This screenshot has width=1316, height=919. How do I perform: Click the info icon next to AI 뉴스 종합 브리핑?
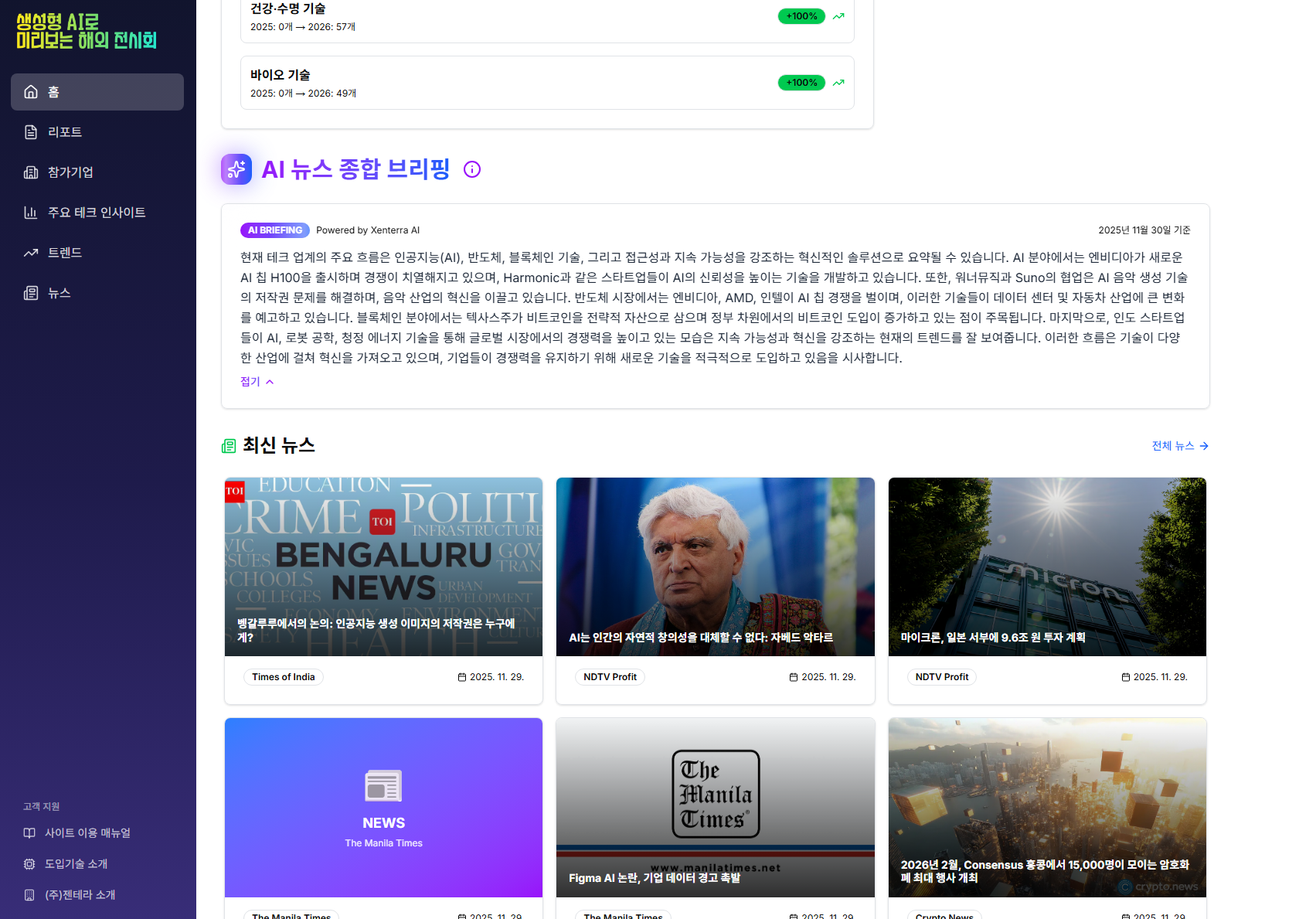coord(472,169)
